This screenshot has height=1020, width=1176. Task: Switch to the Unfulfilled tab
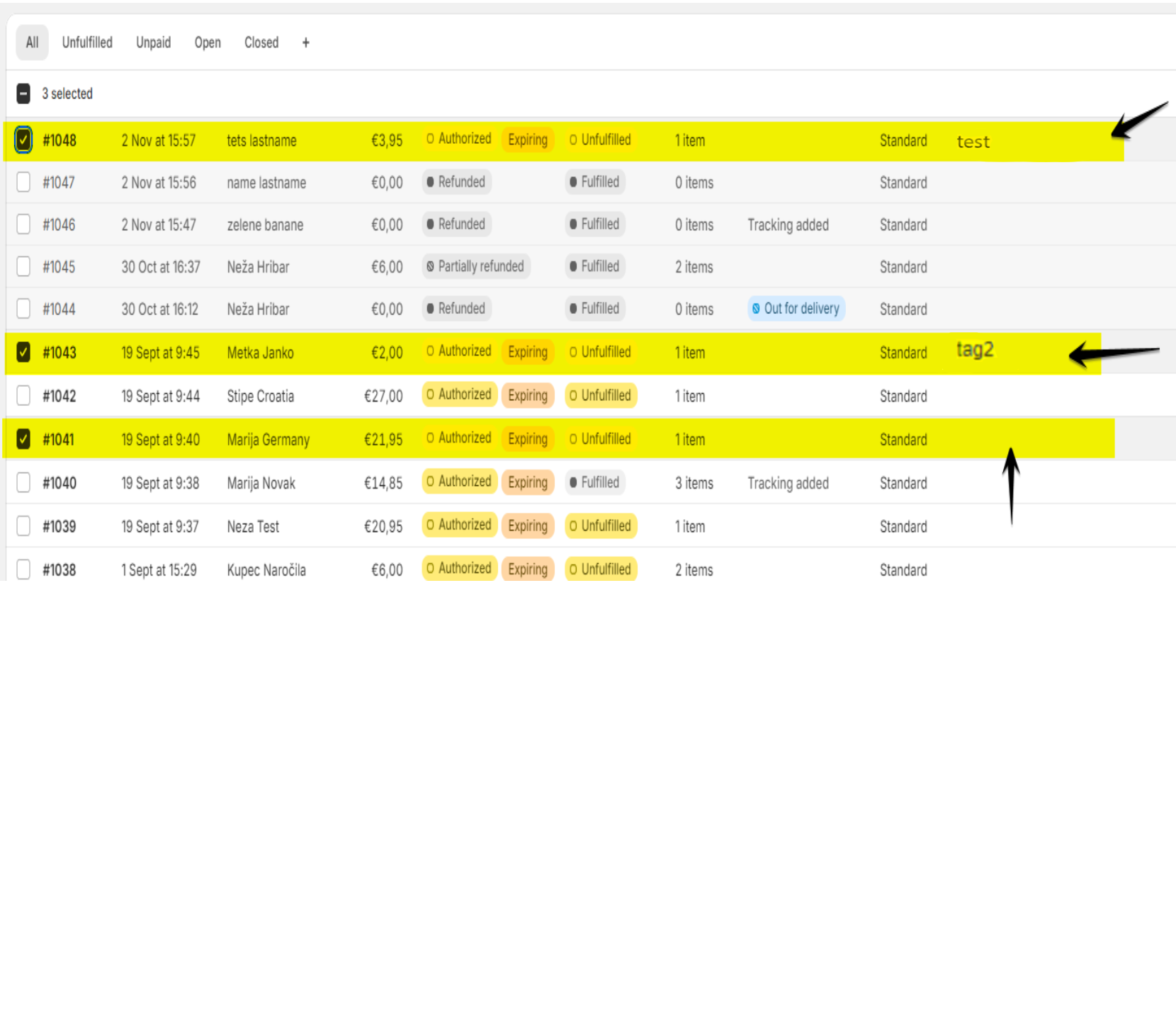[87, 42]
